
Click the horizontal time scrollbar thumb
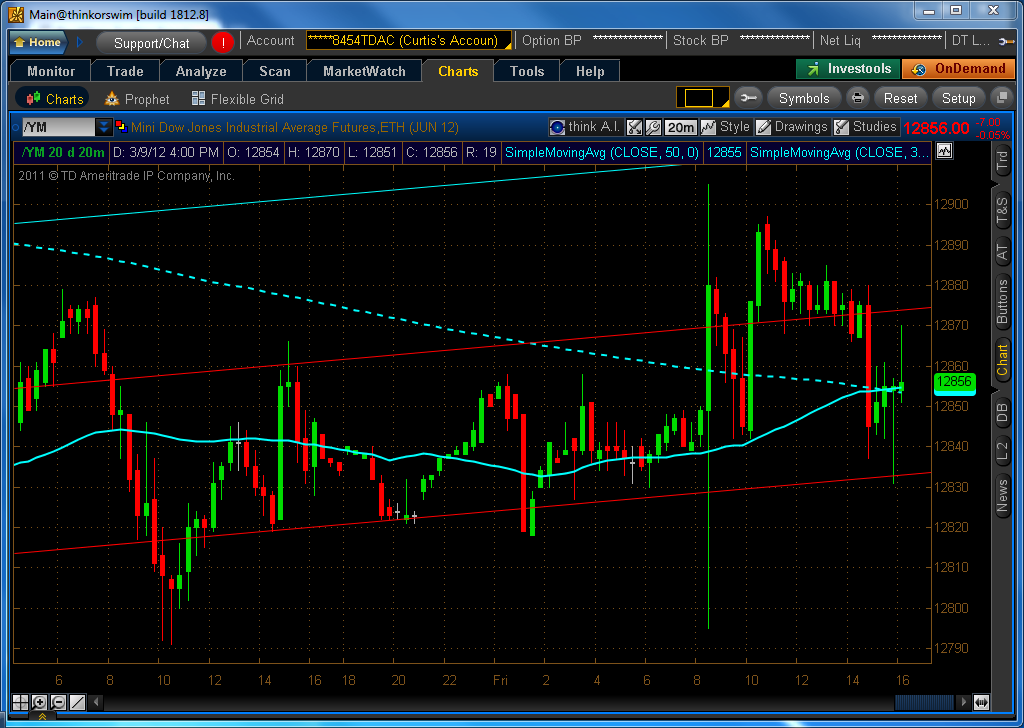click(x=925, y=703)
